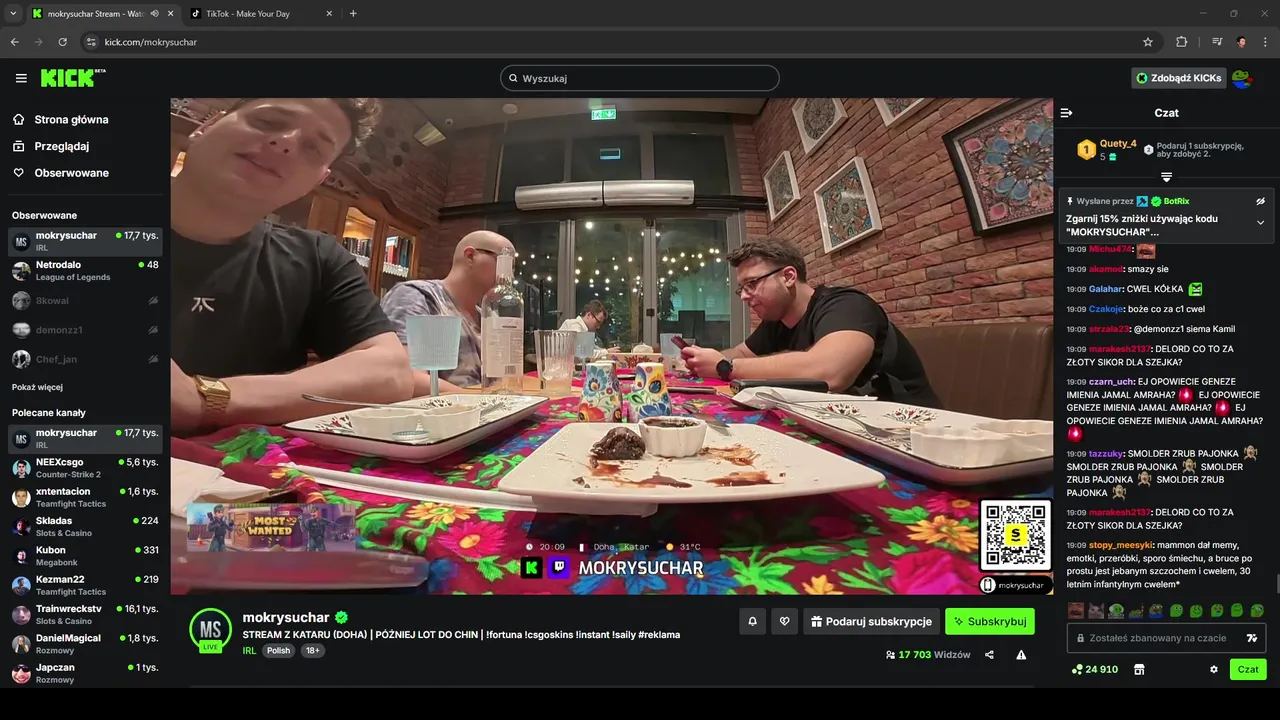Image resolution: width=1280 pixels, height=720 pixels.
Task: Click chat username stopy_meesyk
Action: tap(1120, 545)
